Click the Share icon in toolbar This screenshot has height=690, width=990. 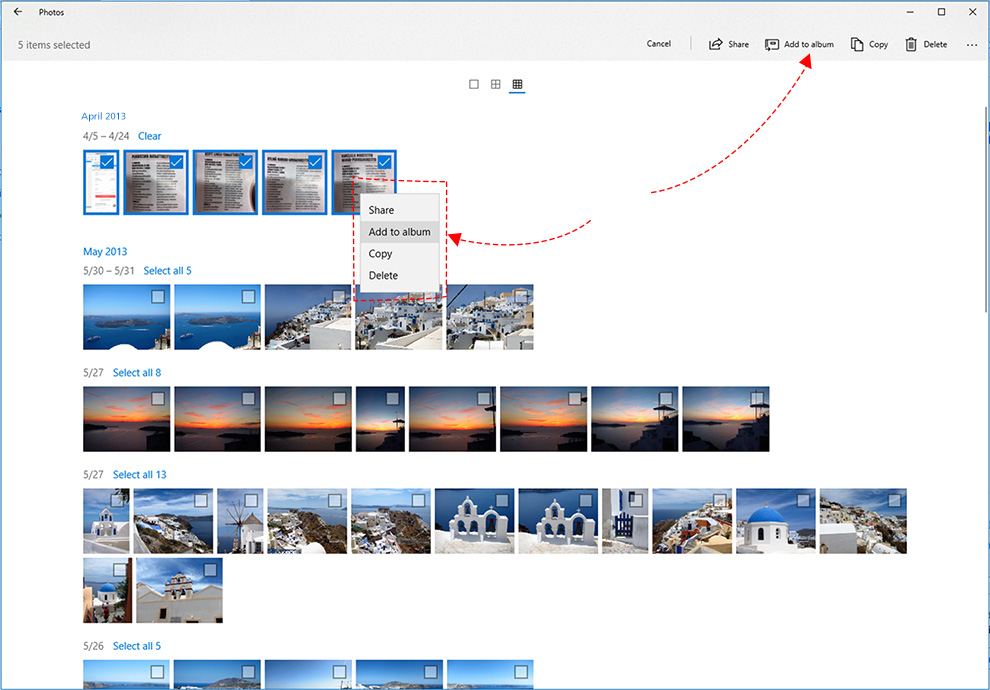click(715, 44)
